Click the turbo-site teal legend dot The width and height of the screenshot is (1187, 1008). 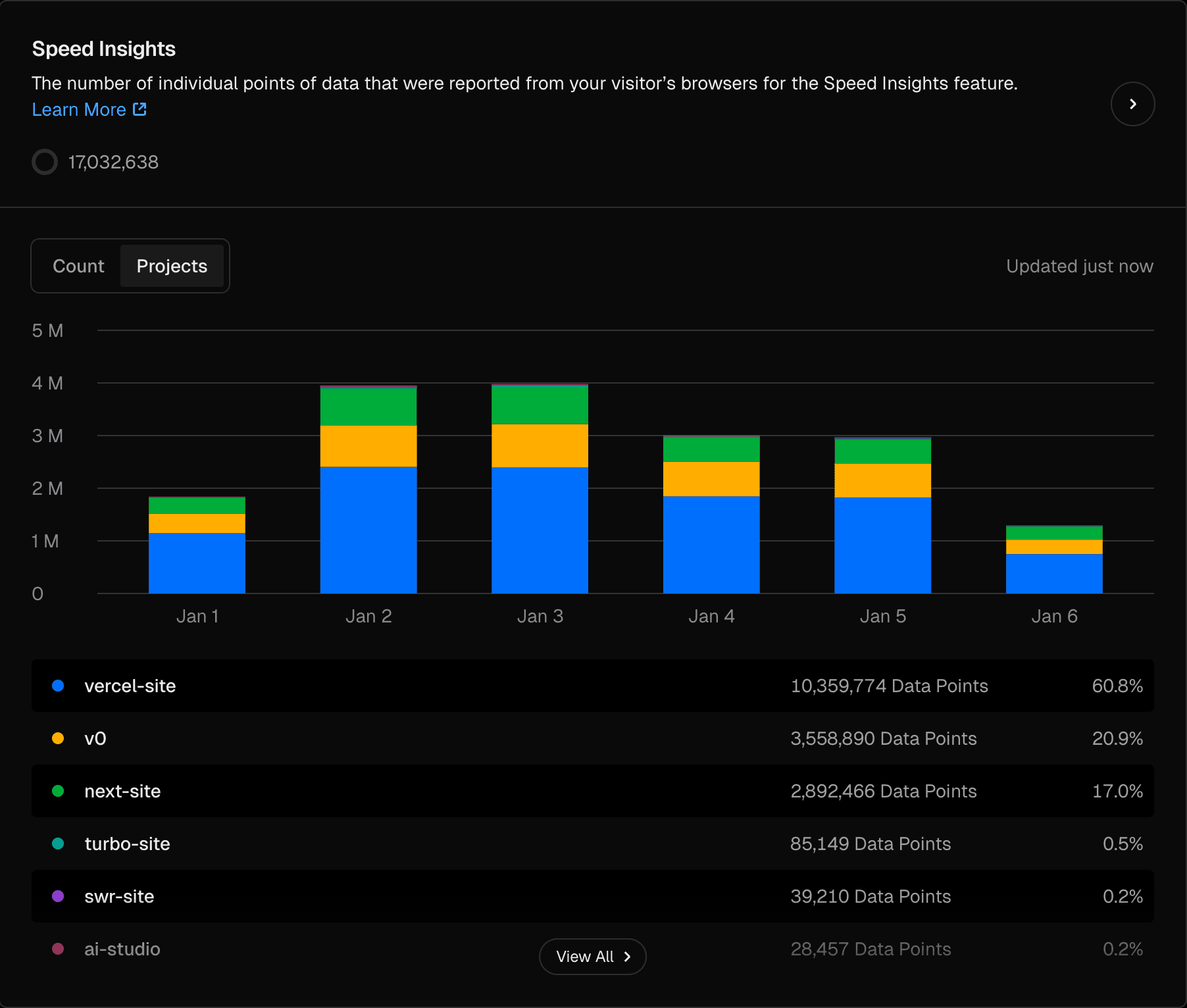coord(59,844)
